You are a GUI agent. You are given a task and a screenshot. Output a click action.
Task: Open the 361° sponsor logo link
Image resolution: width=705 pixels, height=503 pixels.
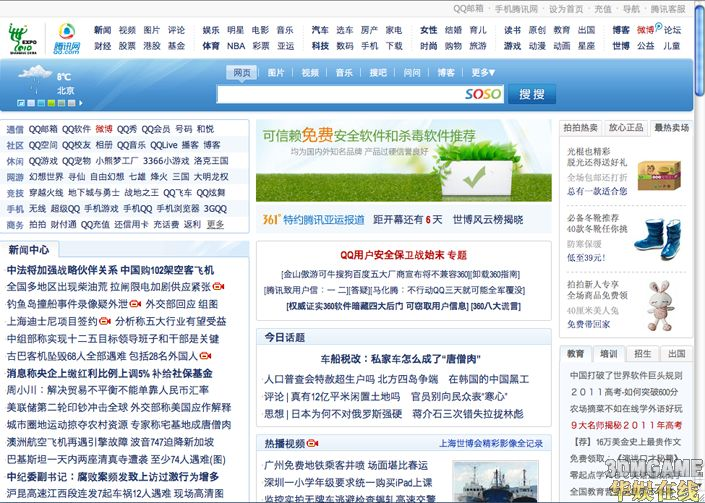[272, 219]
